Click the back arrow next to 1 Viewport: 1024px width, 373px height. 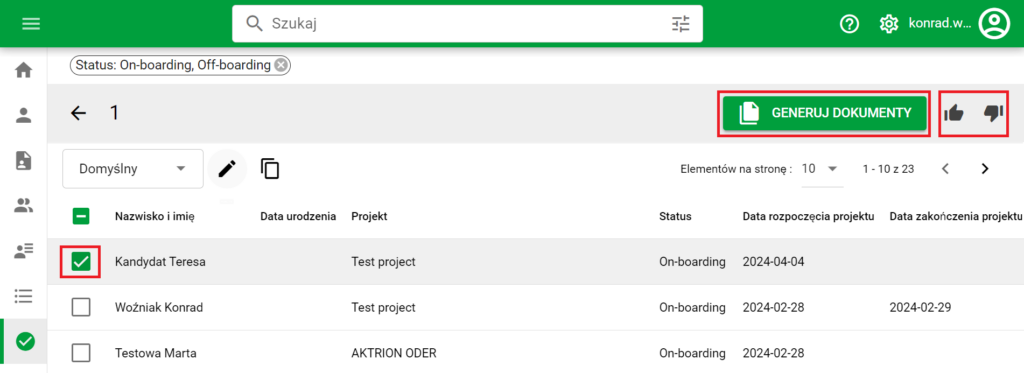click(78, 113)
